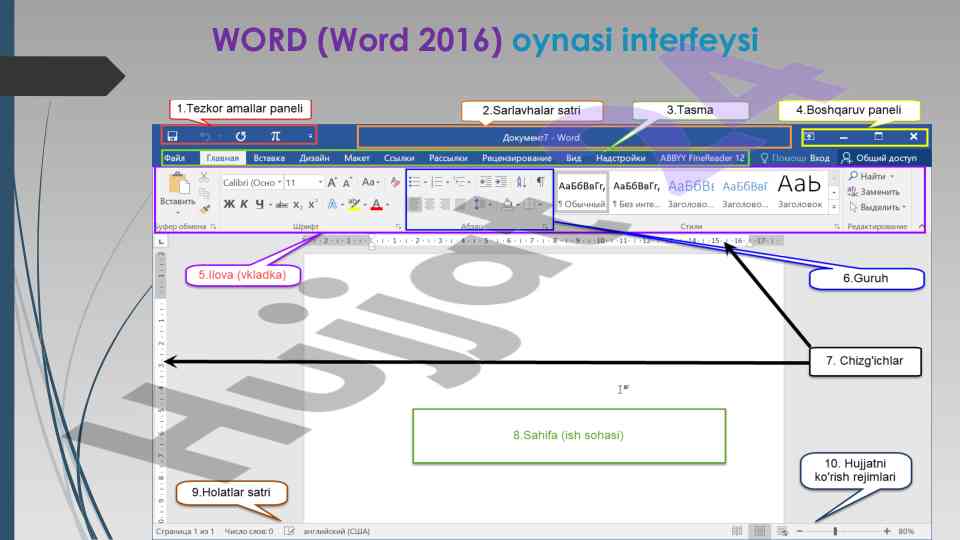Open the Стили styles pane launcher
The height and width of the screenshot is (540, 960).
click(836, 227)
